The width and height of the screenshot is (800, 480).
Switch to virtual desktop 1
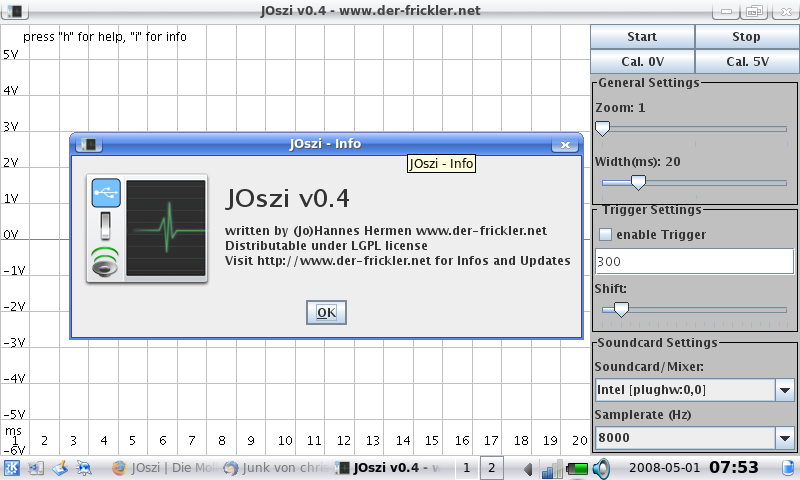(466, 468)
